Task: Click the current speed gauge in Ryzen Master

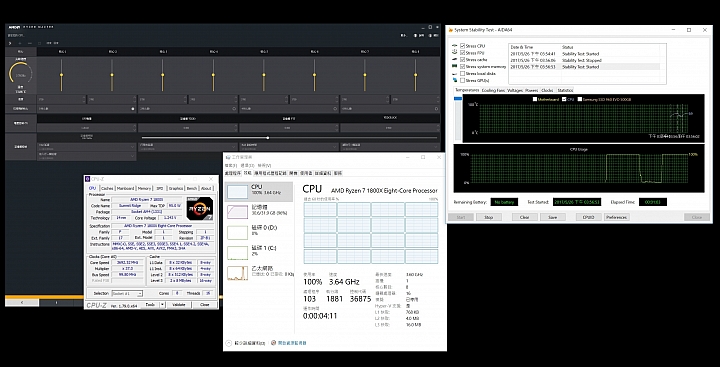Action: 21,74
